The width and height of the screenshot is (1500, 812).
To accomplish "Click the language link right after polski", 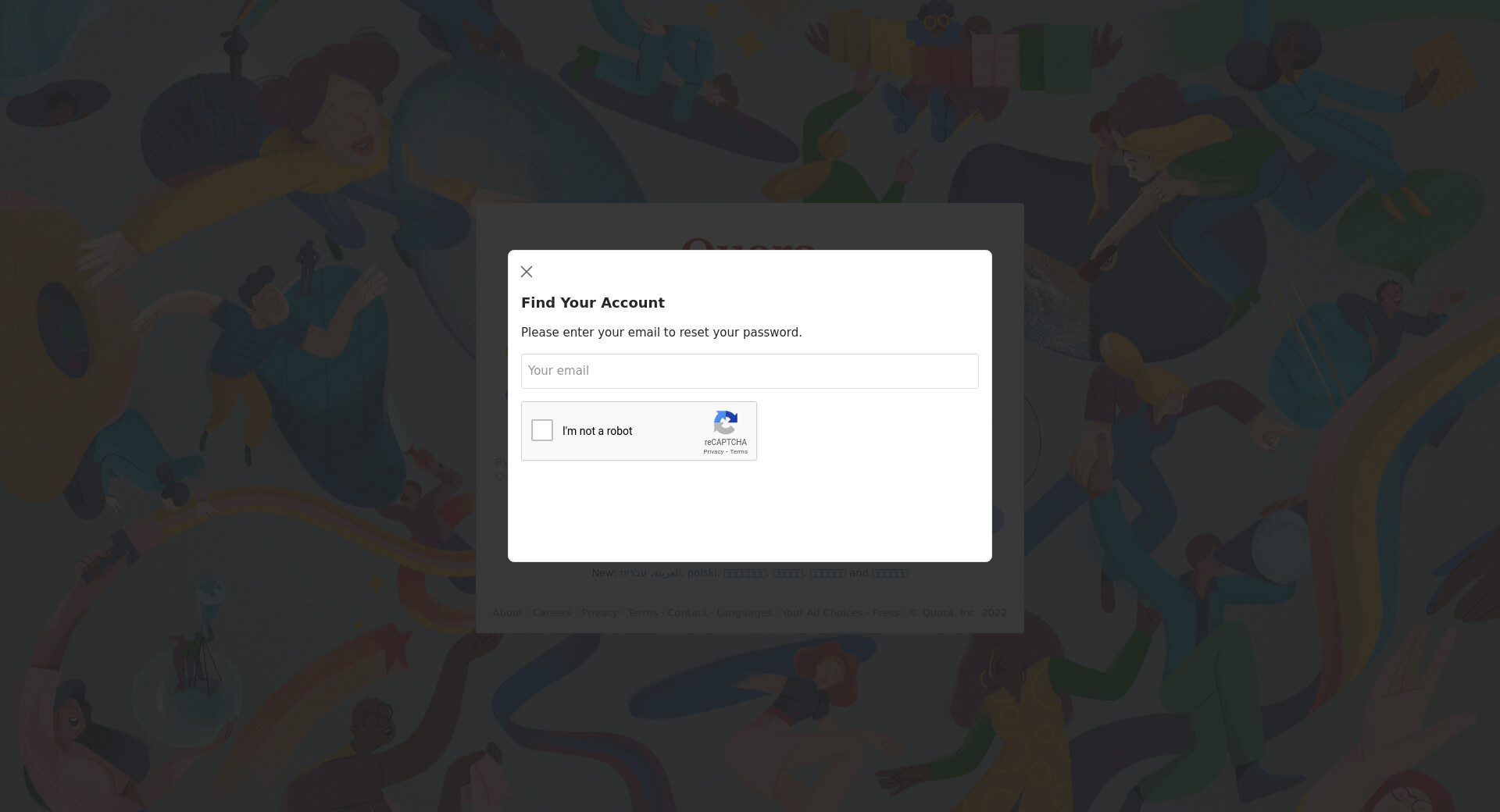I will pyautogui.click(x=745, y=573).
